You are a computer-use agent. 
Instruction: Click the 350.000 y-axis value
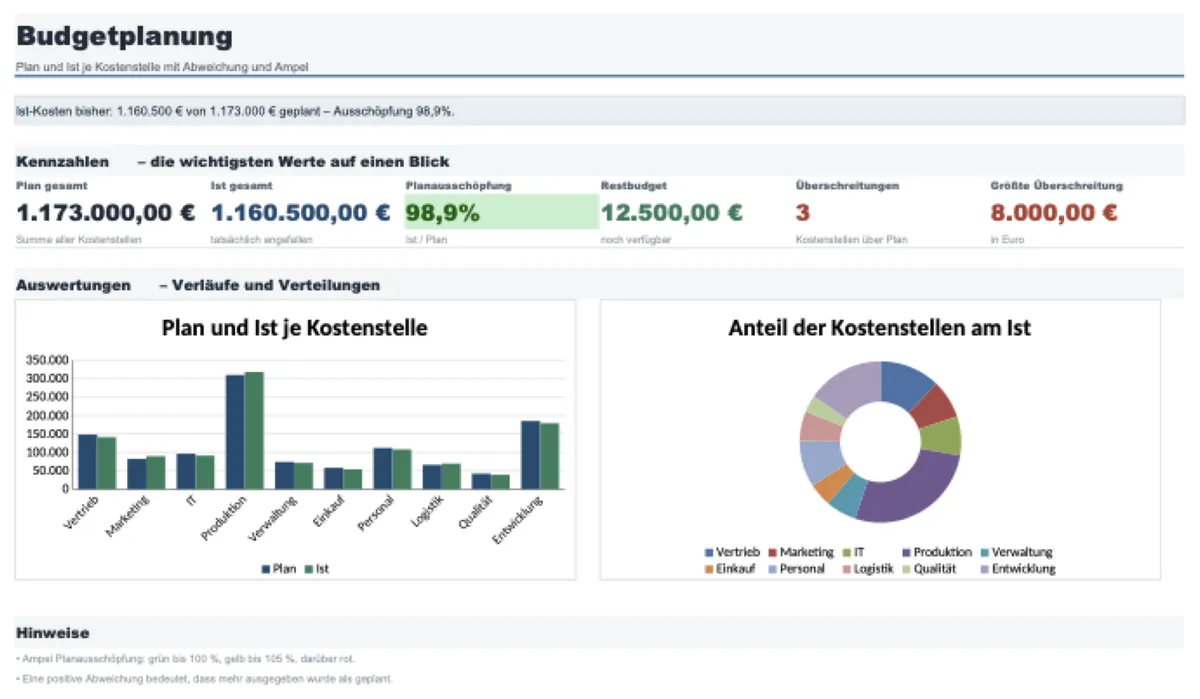tap(48, 360)
